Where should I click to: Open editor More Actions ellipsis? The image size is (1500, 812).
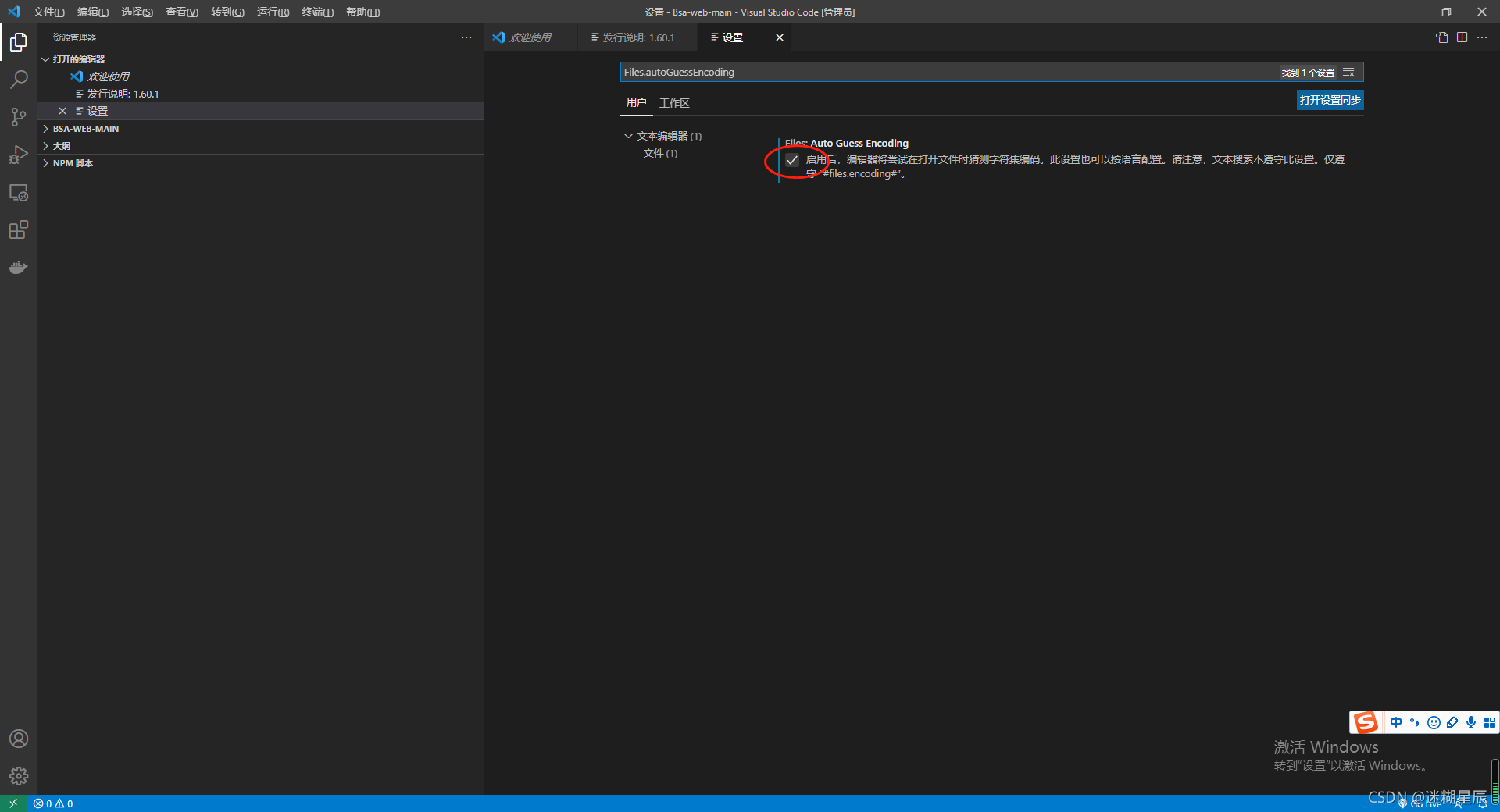coord(1482,37)
